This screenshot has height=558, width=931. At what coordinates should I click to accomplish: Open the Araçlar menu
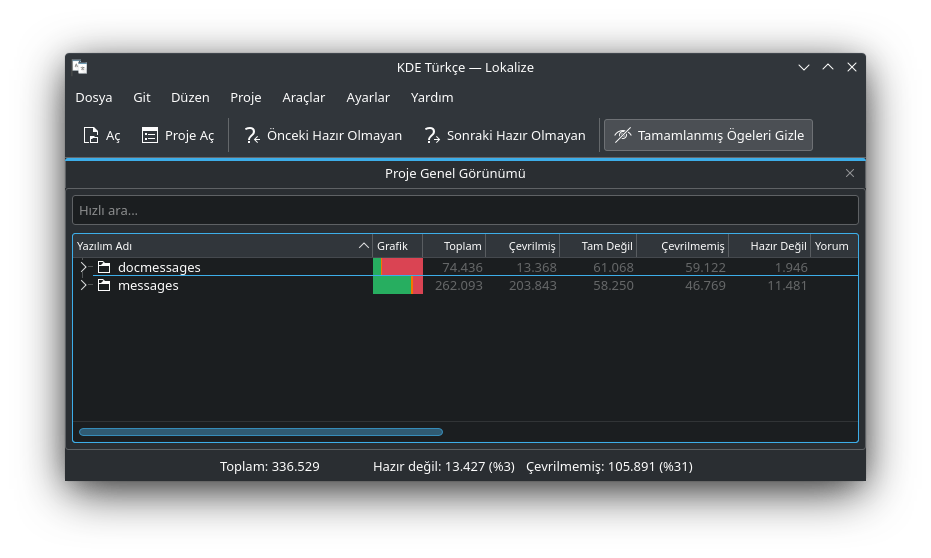point(303,97)
